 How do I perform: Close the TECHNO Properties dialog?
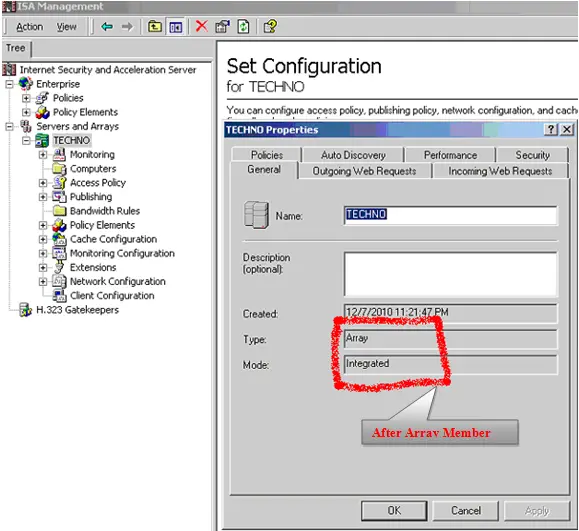(x=567, y=130)
